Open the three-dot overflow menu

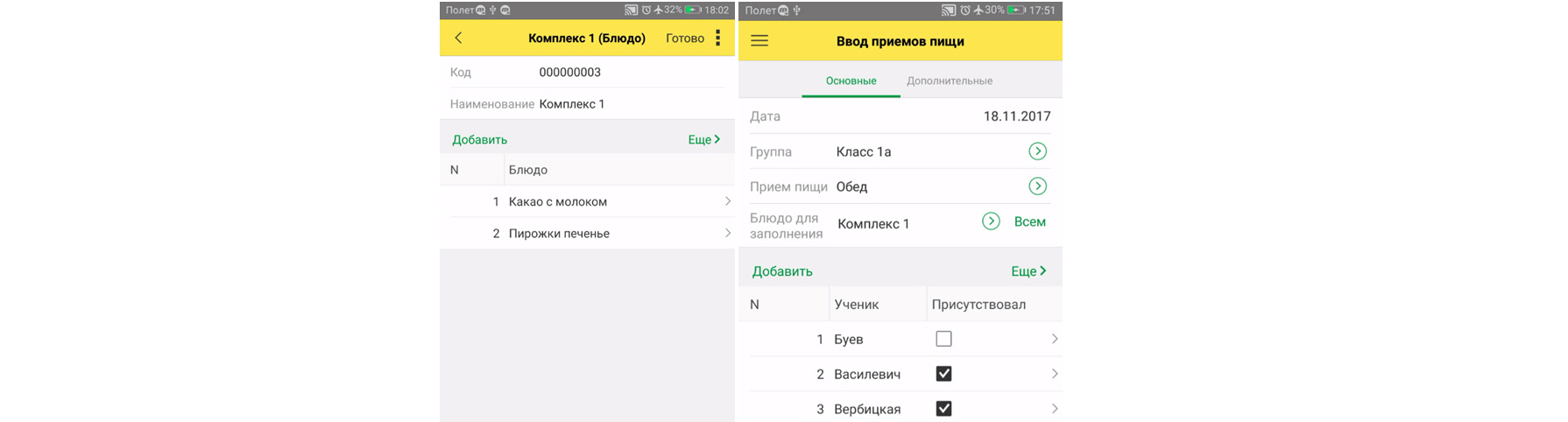coord(717,38)
